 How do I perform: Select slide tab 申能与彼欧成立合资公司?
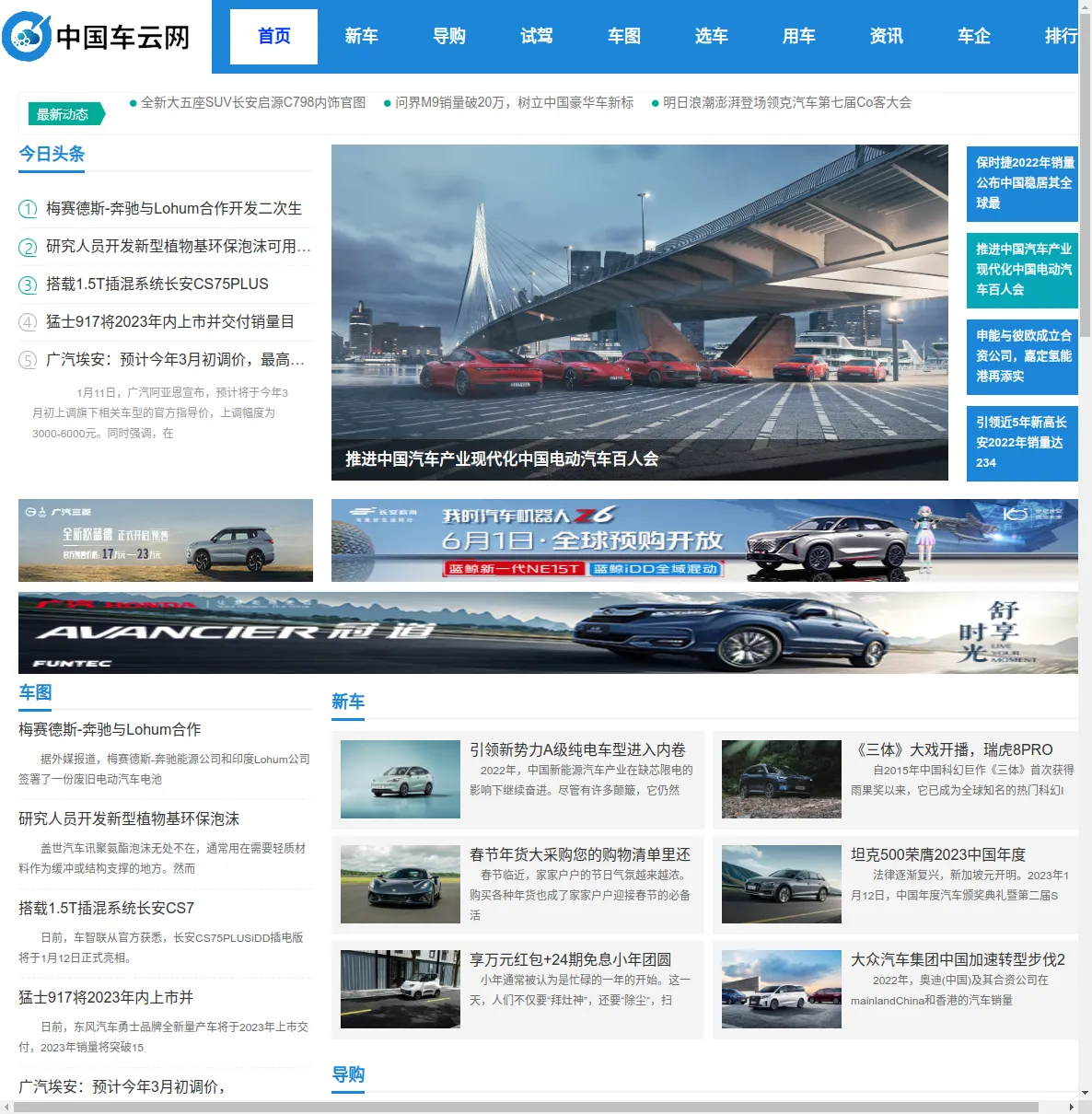pos(1022,356)
